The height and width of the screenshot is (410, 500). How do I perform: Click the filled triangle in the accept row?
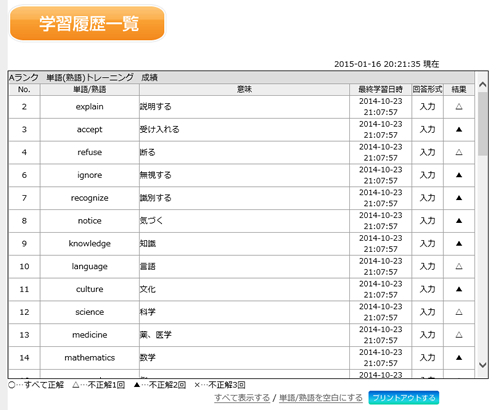[459, 129]
